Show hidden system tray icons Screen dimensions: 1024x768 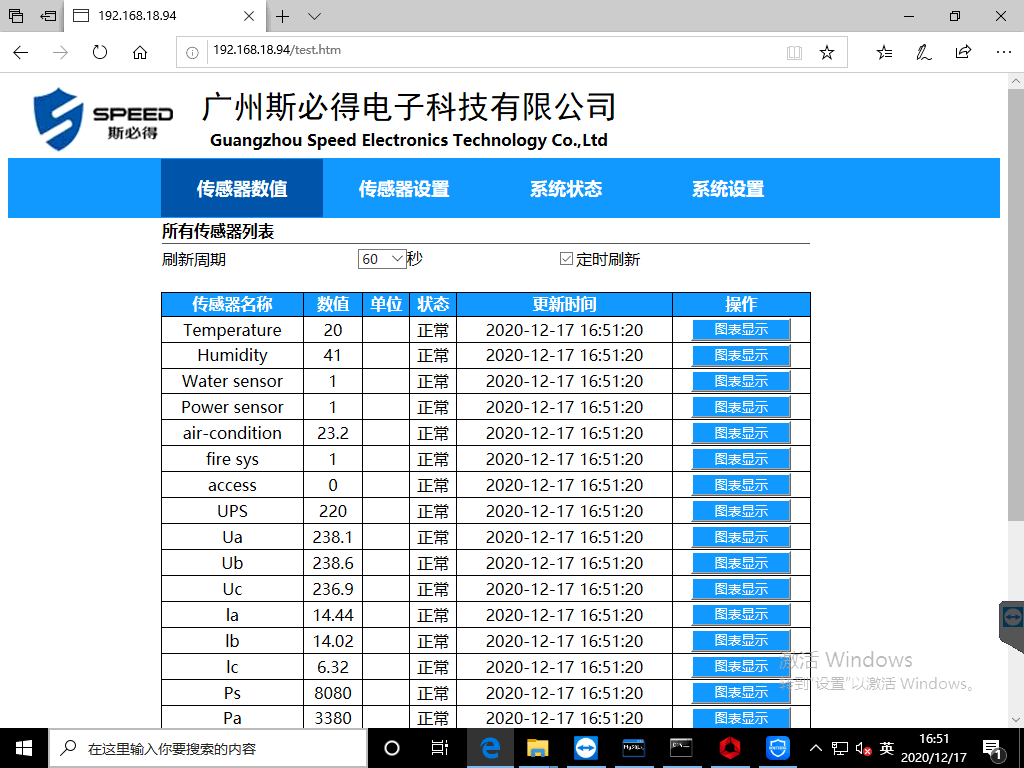coord(816,748)
